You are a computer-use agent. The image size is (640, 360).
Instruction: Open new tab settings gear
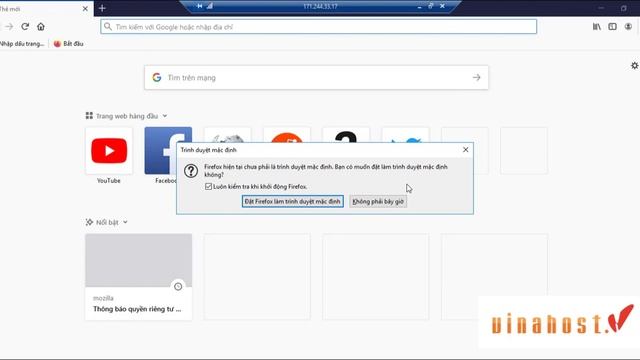coord(635,65)
